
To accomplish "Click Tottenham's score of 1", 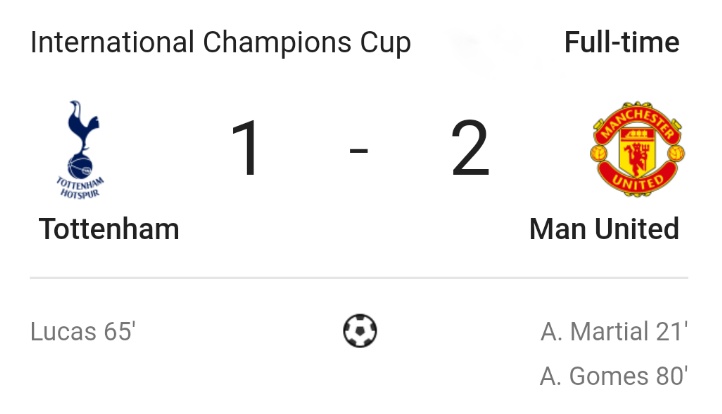I will 247,150.
